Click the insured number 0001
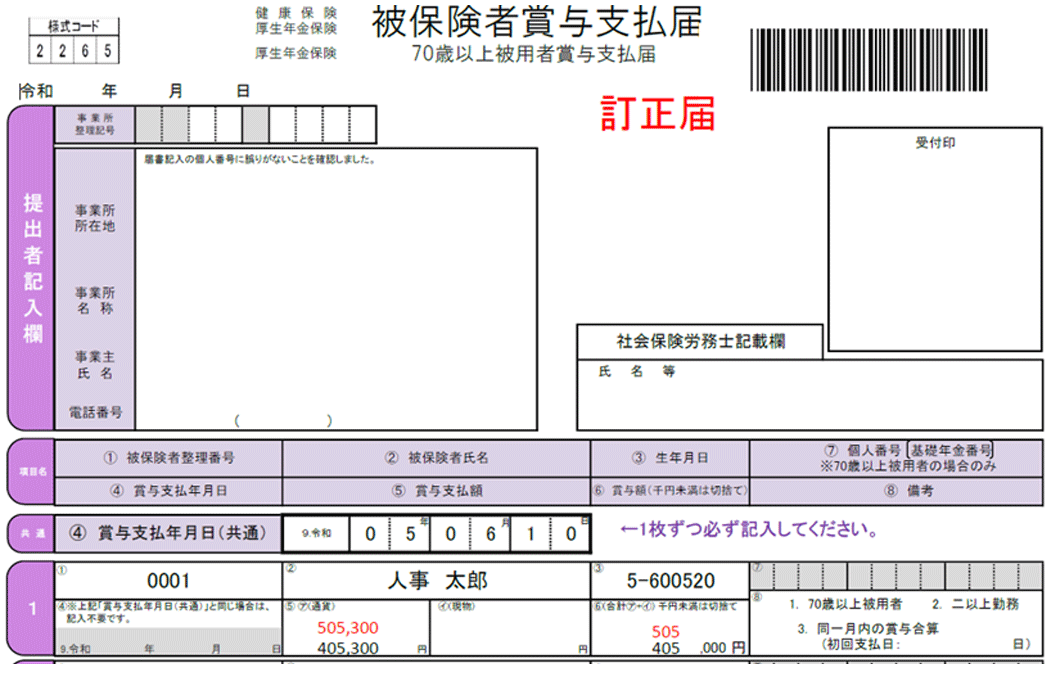Screen dimensions: 1050x682 (169, 581)
